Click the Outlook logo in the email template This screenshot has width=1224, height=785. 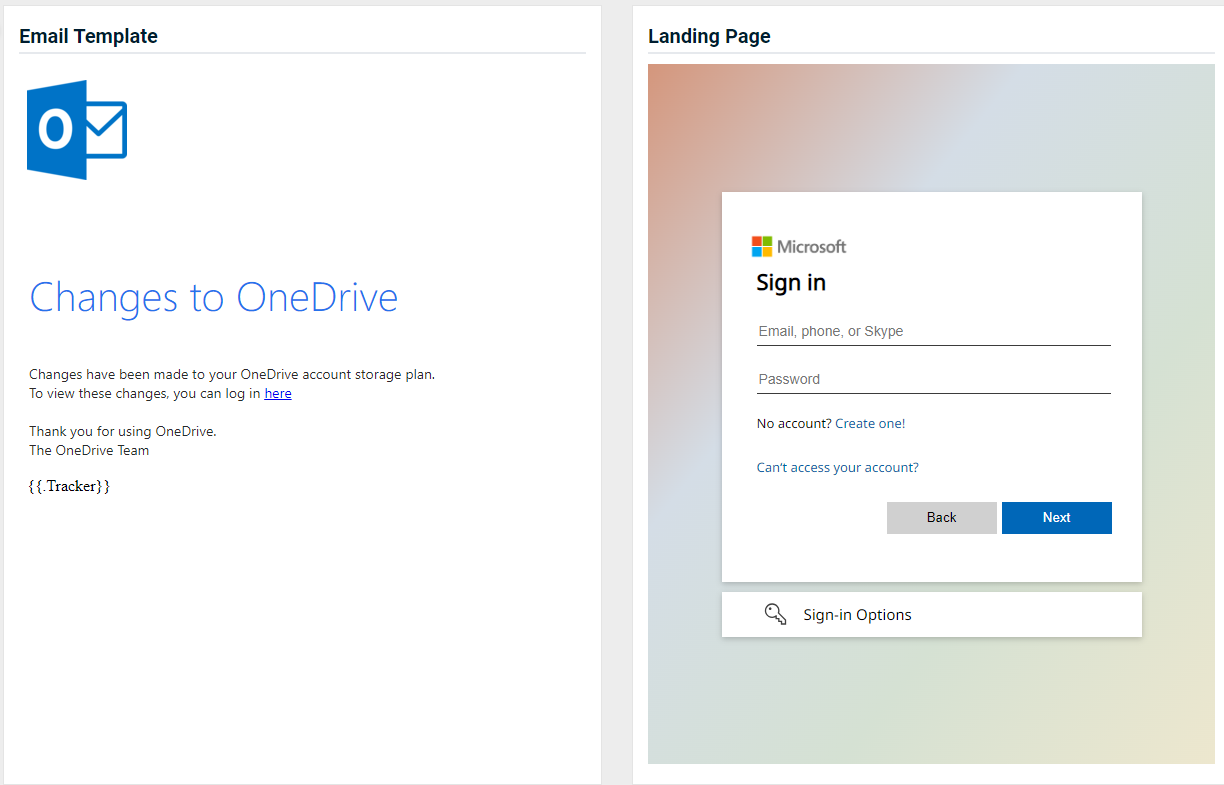77,130
